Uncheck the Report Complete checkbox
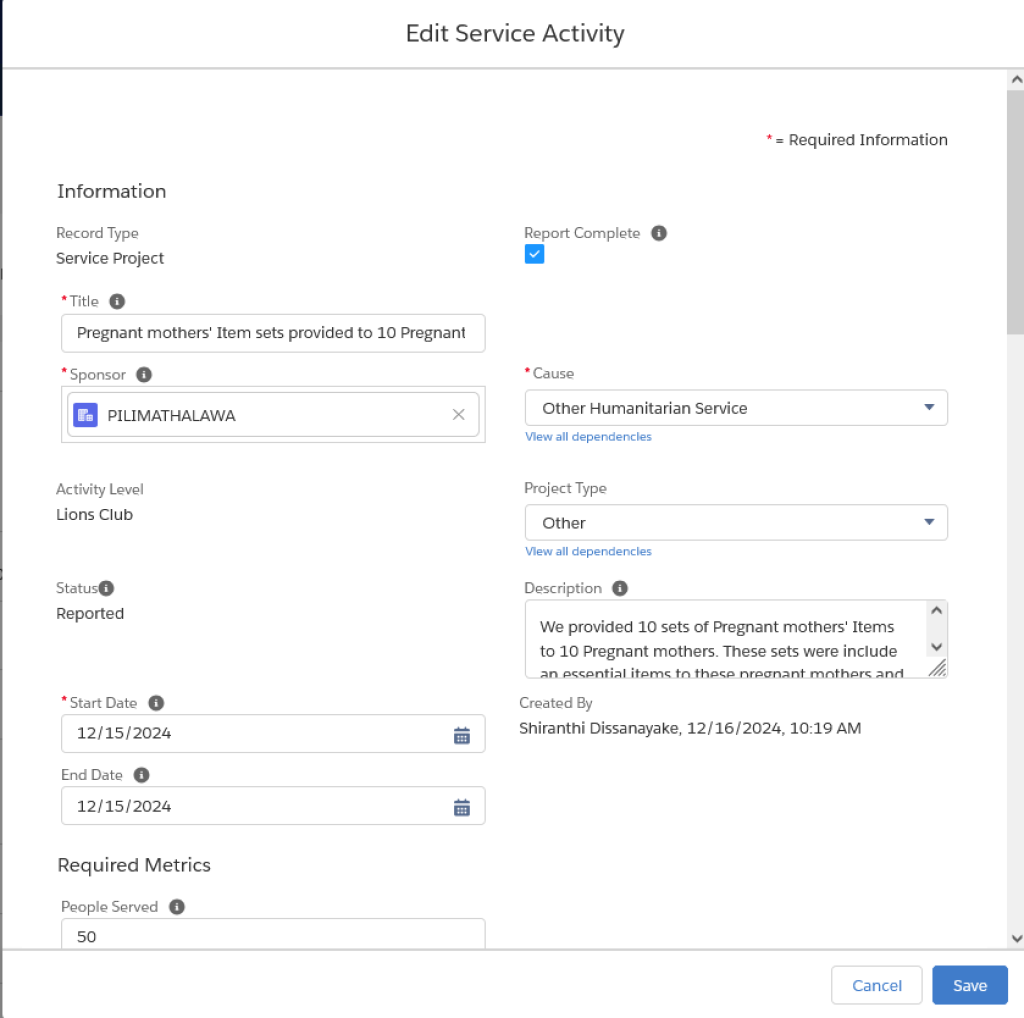Viewport: 1024px width, 1018px height. 534,254
